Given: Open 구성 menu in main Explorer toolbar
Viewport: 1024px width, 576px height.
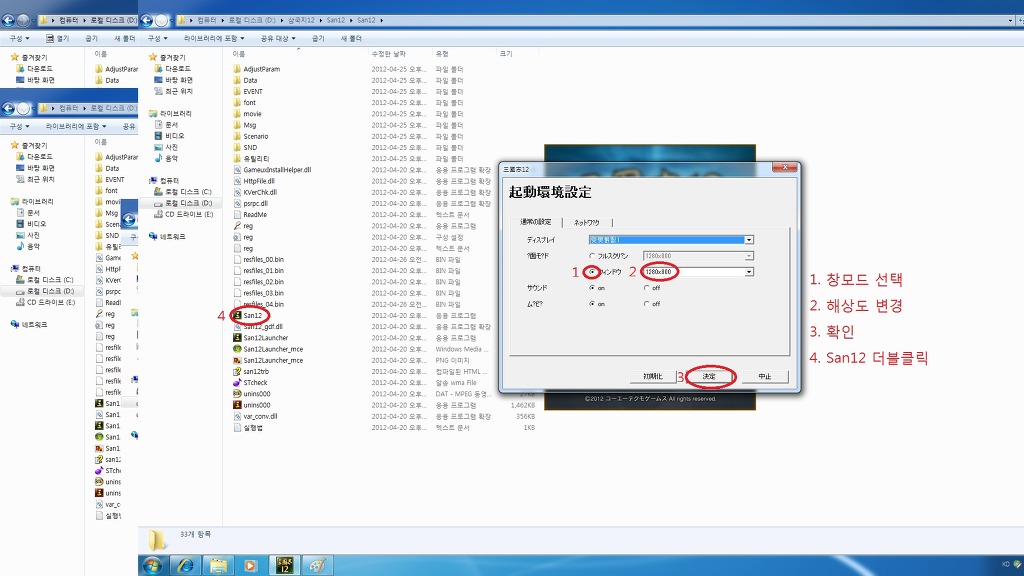Looking at the screenshot, I should [x=157, y=39].
